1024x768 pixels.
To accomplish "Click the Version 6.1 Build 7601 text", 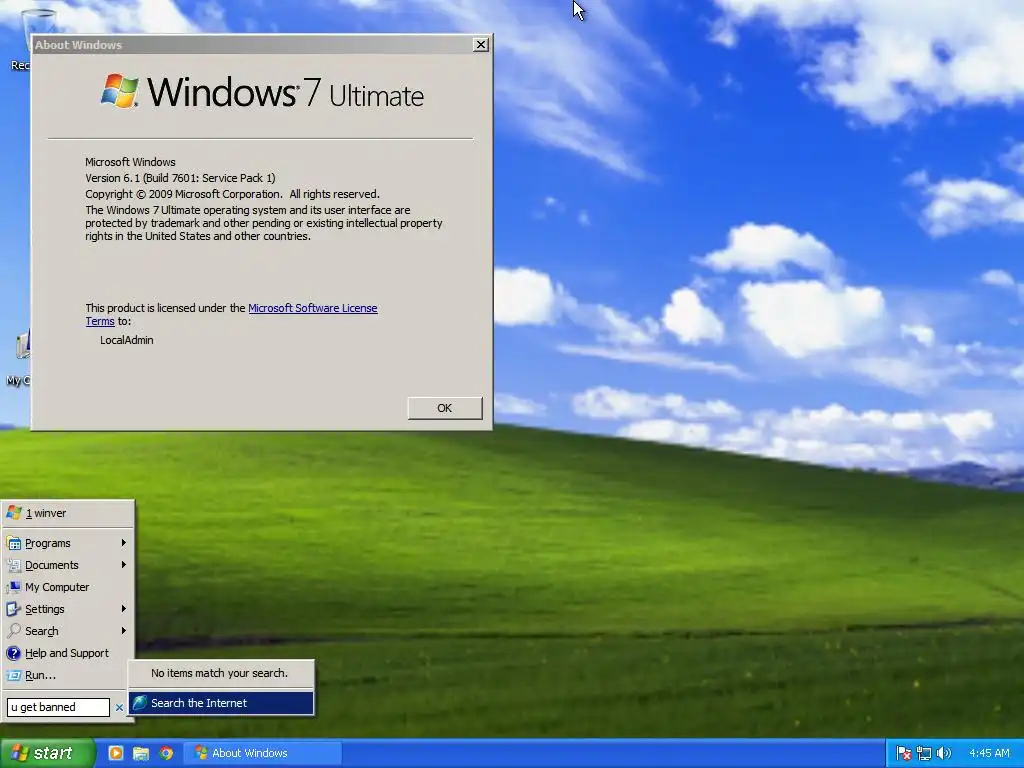I will click(180, 178).
